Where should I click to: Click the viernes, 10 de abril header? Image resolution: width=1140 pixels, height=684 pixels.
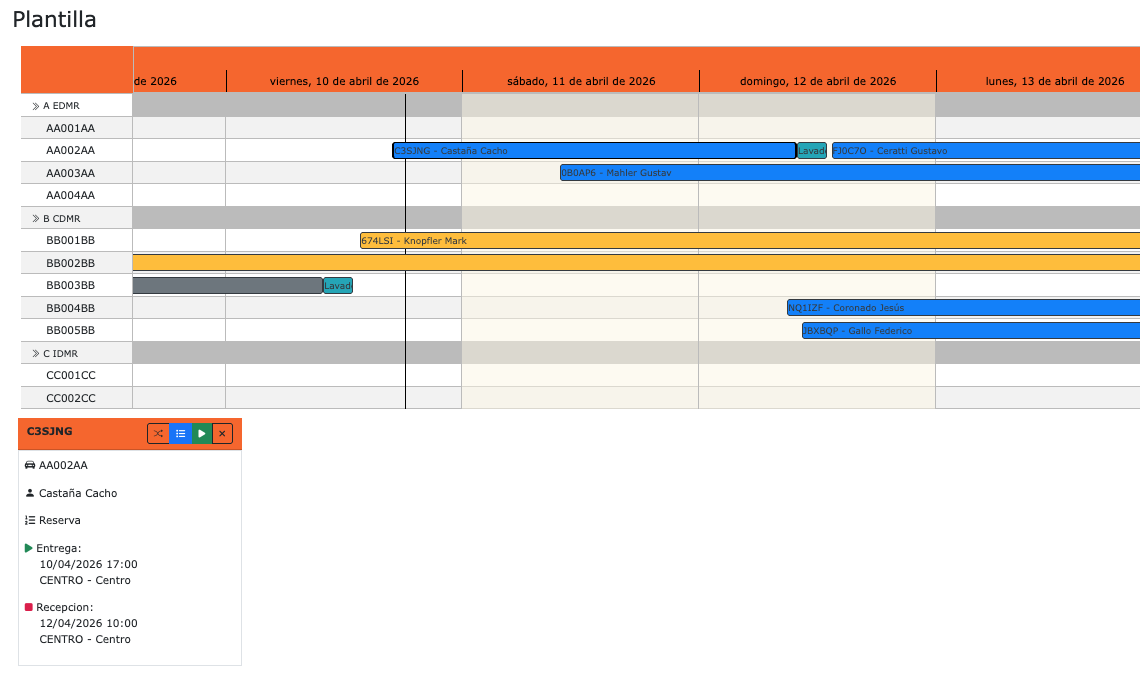(x=344, y=81)
